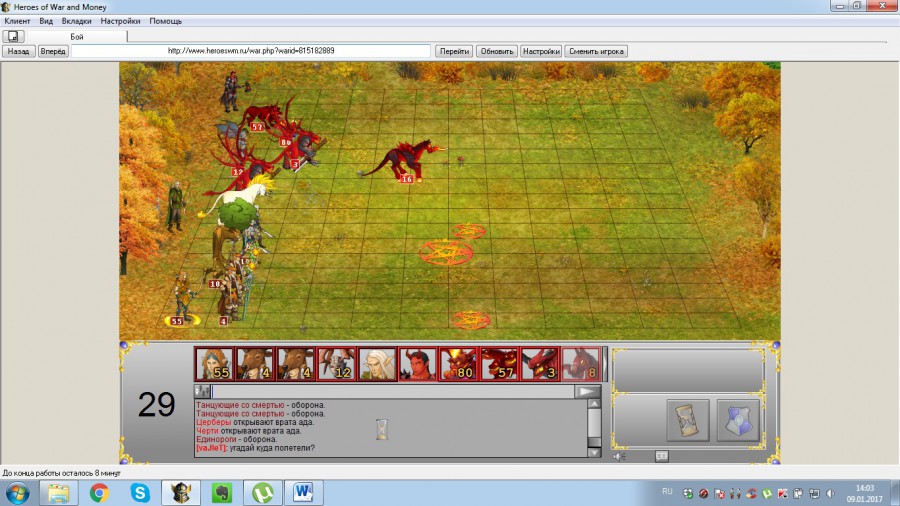Viewport: 900px width, 506px height.
Task: Click the Обновить button
Action: click(496, 51)
